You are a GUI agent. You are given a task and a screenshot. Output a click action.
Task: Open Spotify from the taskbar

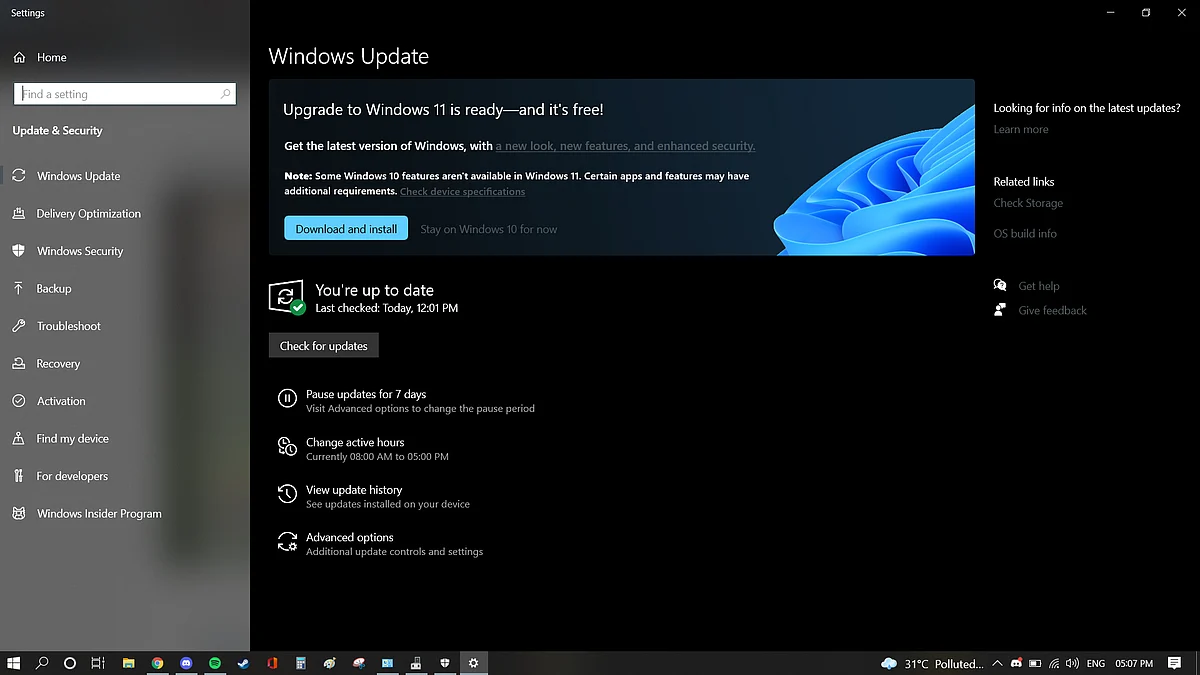215,663
